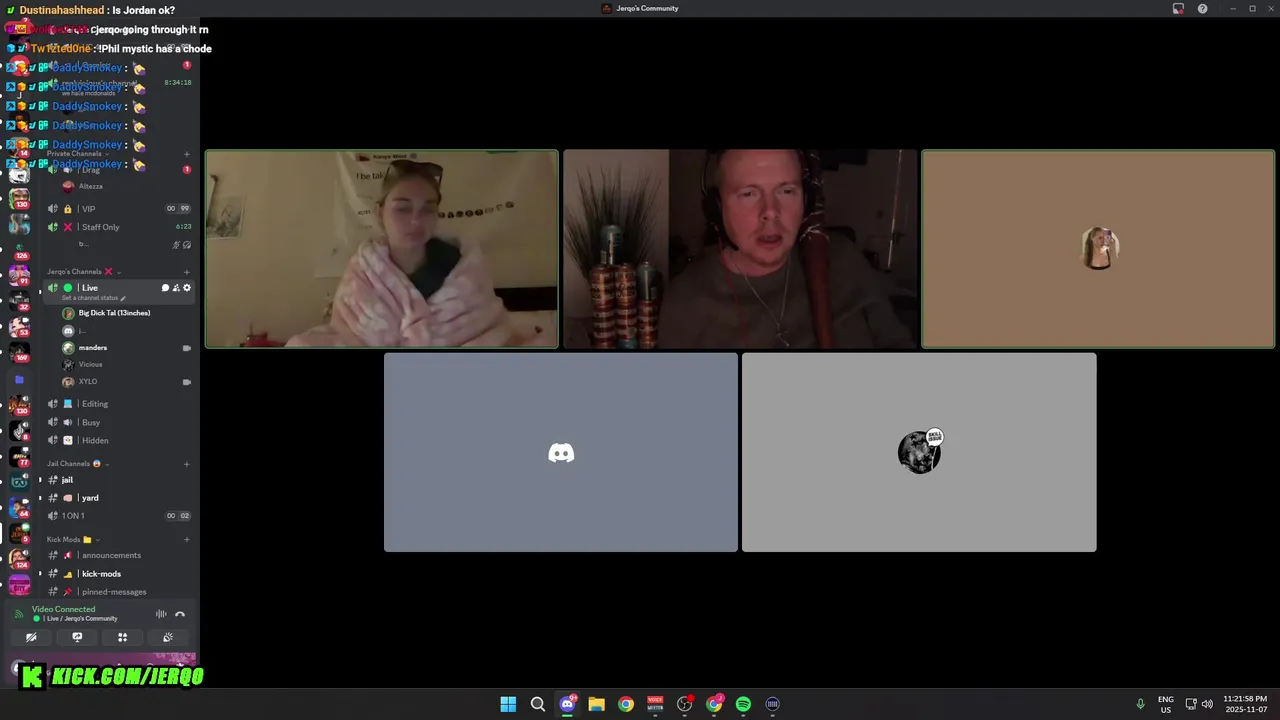The image size is (1280, 720).
Task: Open the yard text channel
Action: point(118,498)
